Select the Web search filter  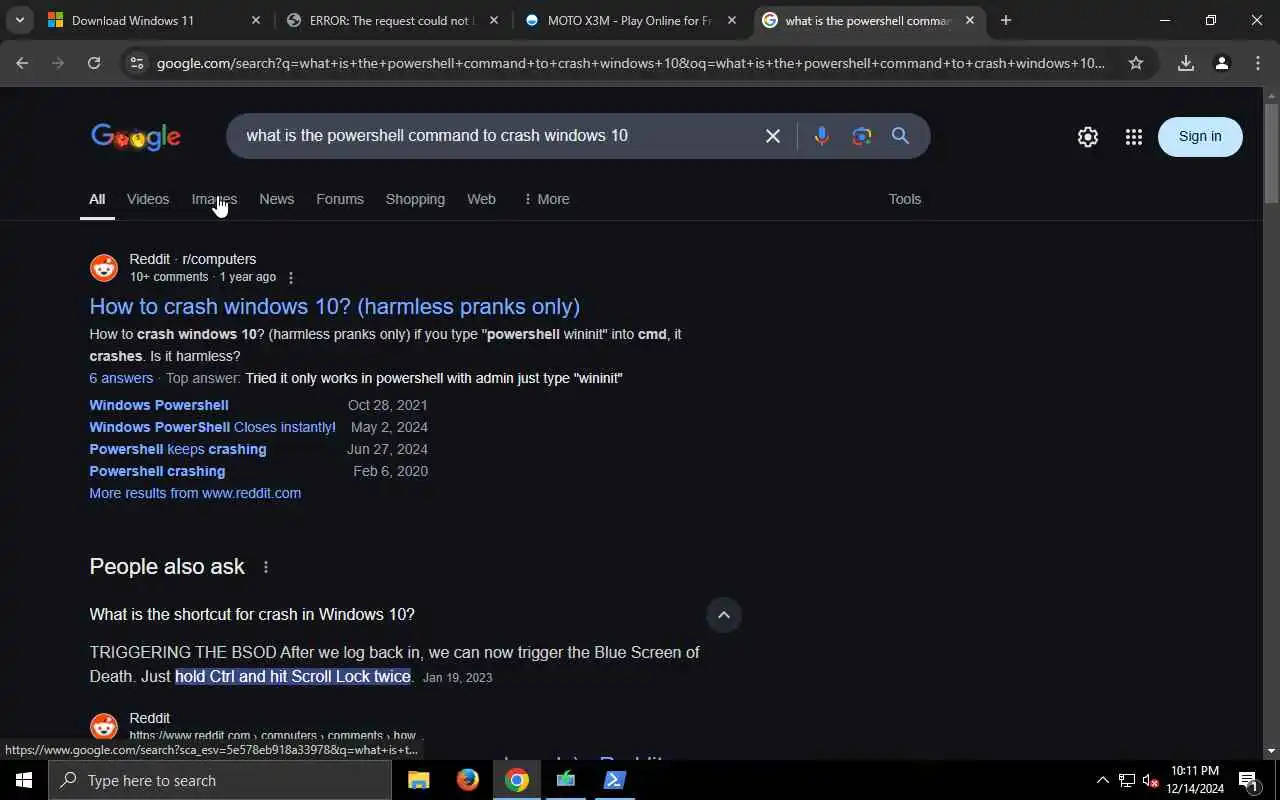coord(481,199)
